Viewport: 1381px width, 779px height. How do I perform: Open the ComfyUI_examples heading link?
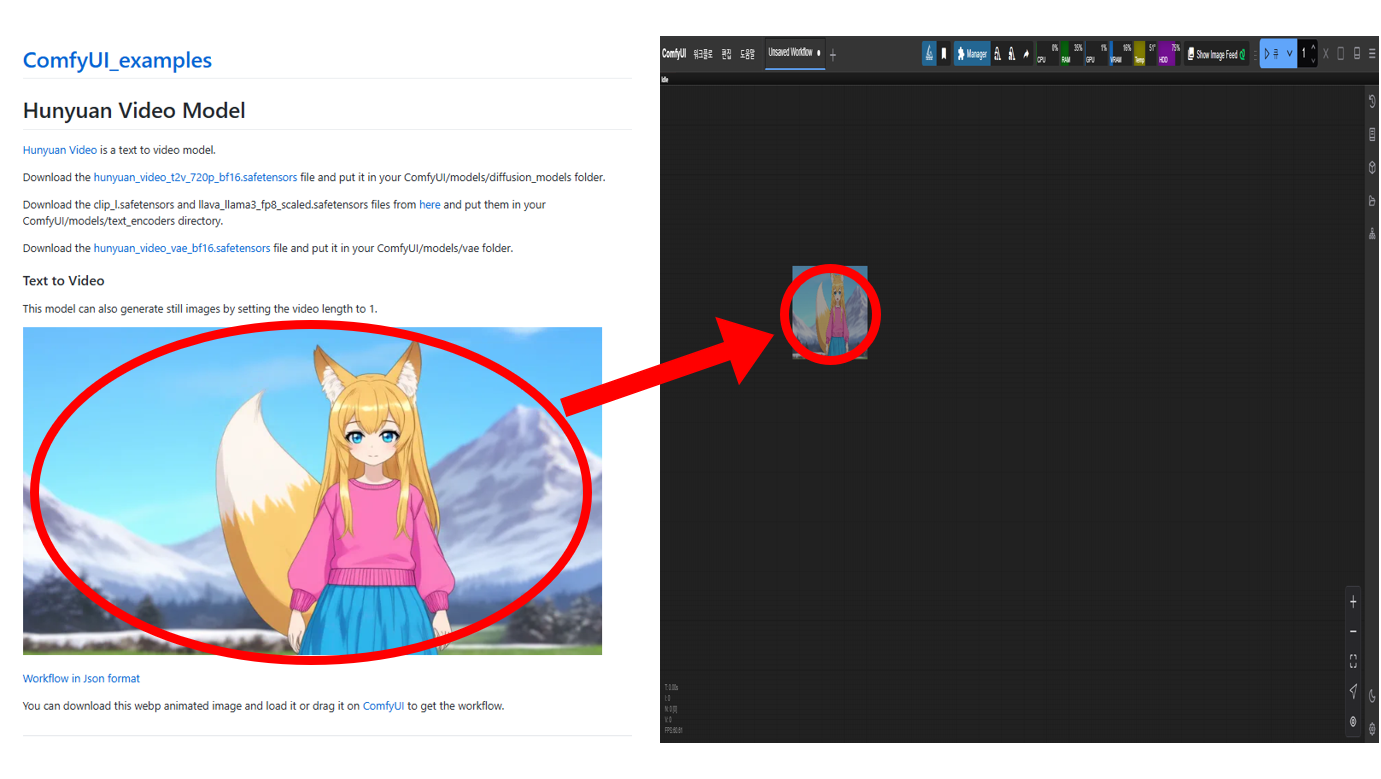point(117,60)
